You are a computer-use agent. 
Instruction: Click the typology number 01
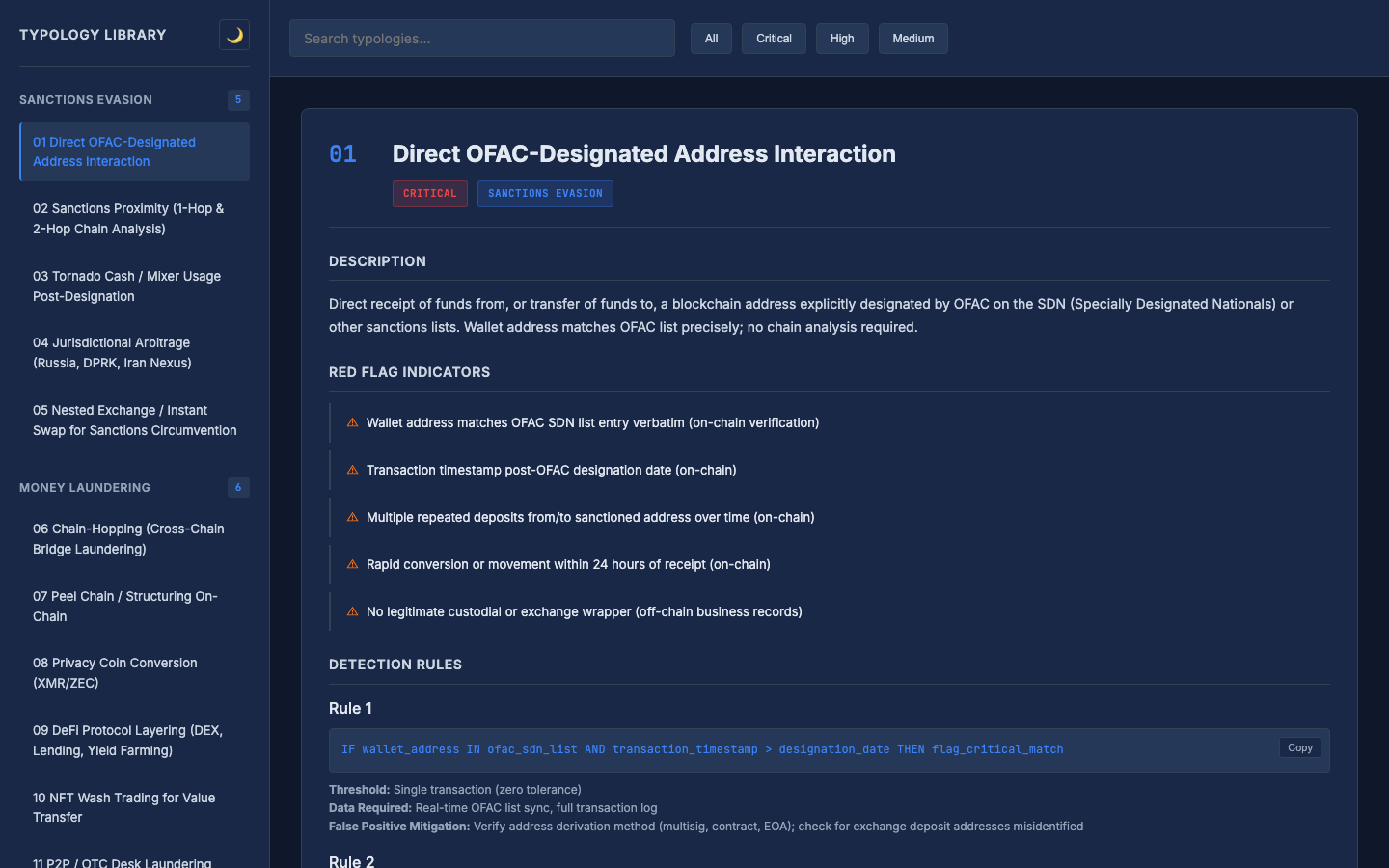(342, 154)
